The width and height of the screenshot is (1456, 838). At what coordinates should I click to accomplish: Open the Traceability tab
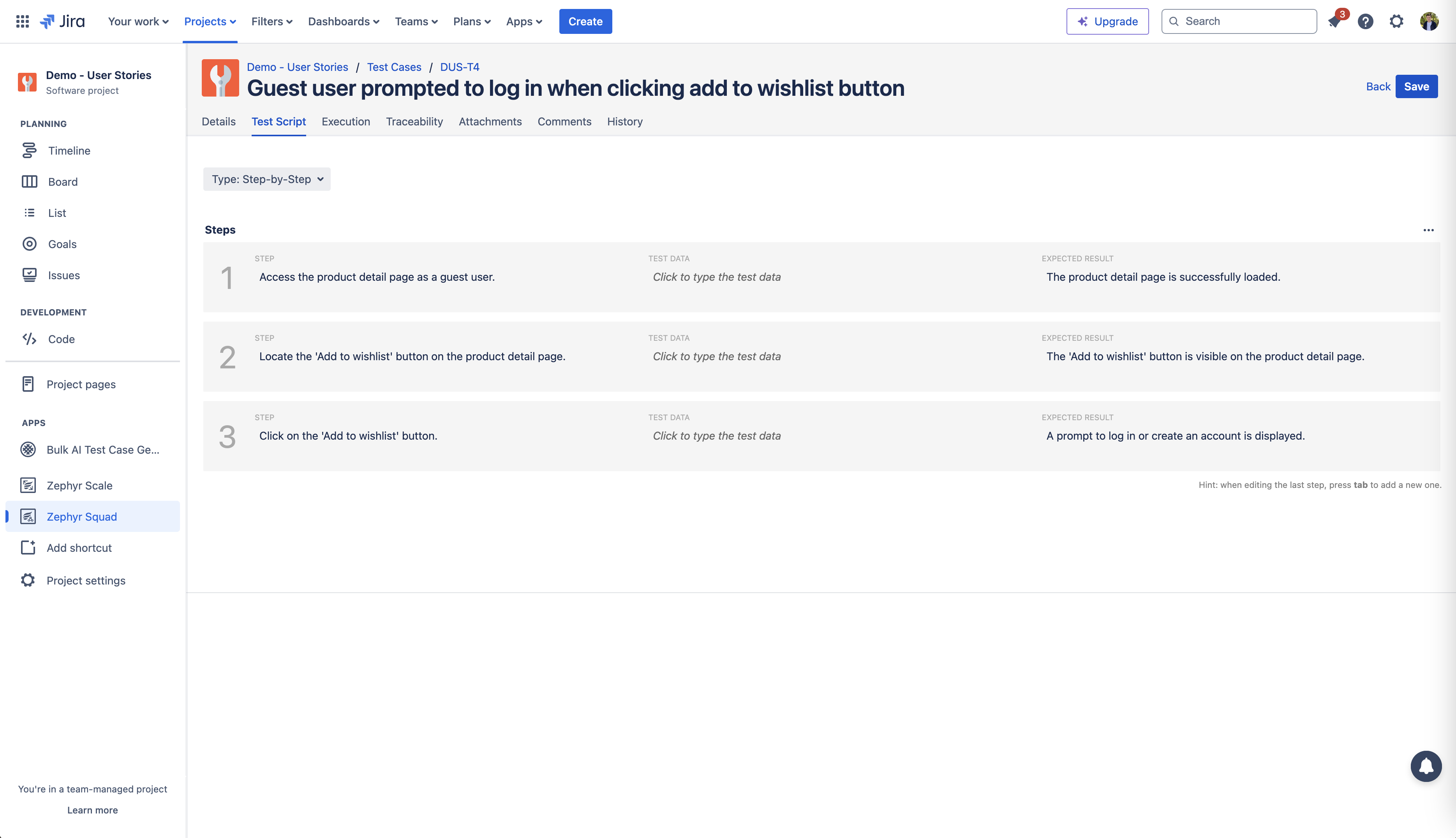pyautogui.click(x=414, y=121)
